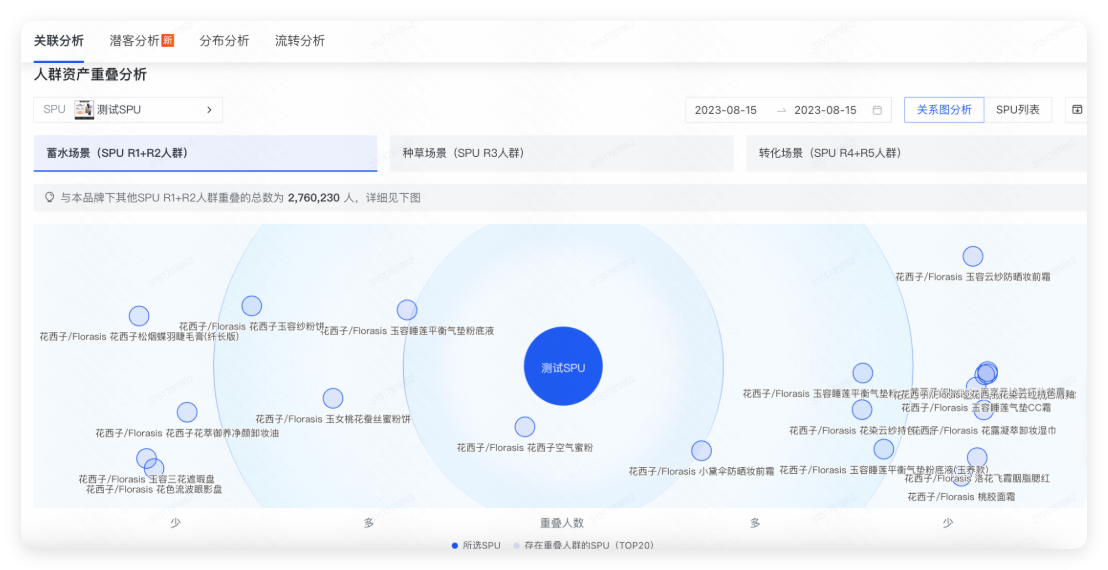1108x570 pixels.
Task: Open the 测试SPU selector dropdown
Action: [128, 109]
